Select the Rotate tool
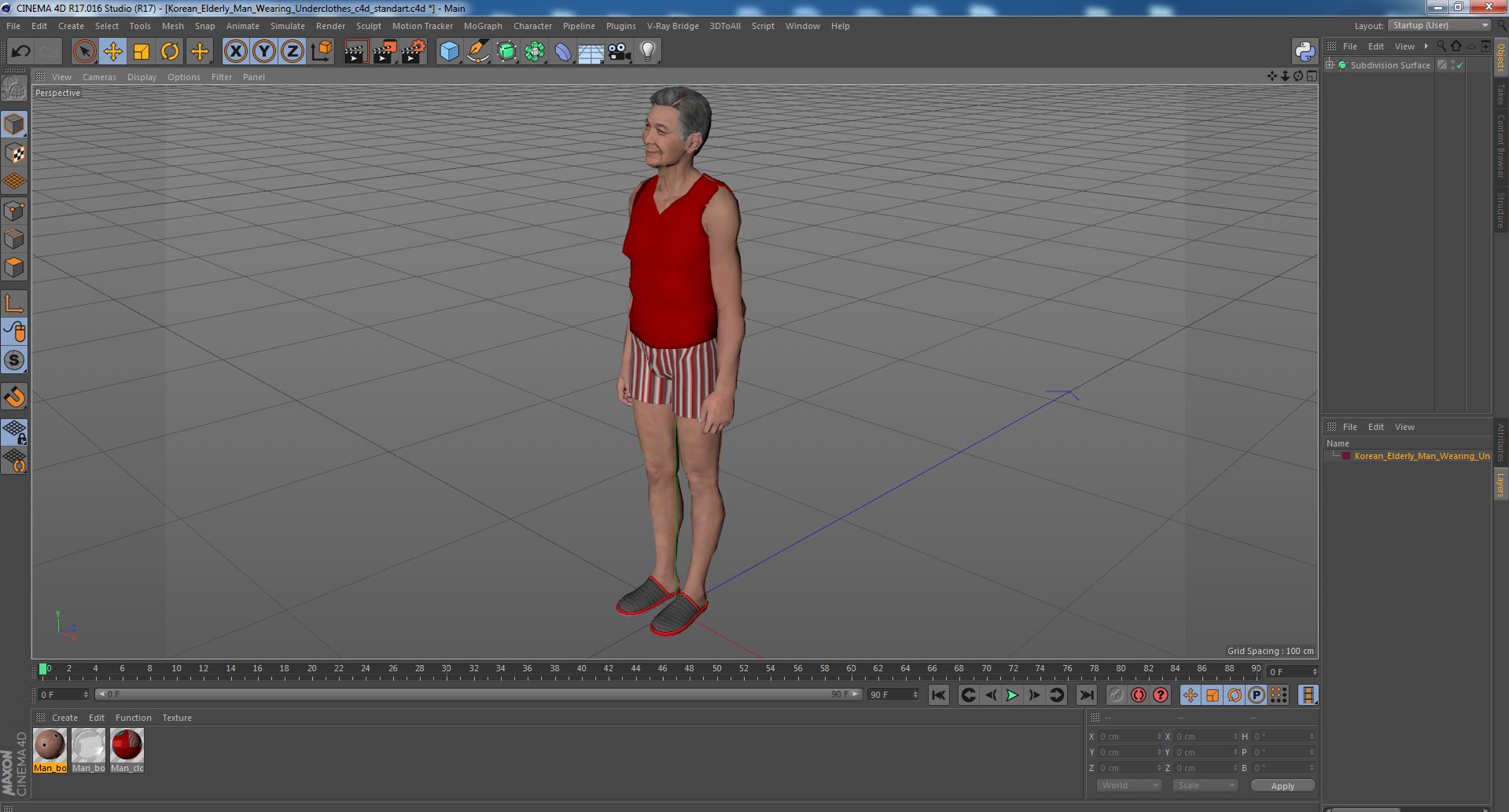Screen dimensions: 1509x812 170,52
